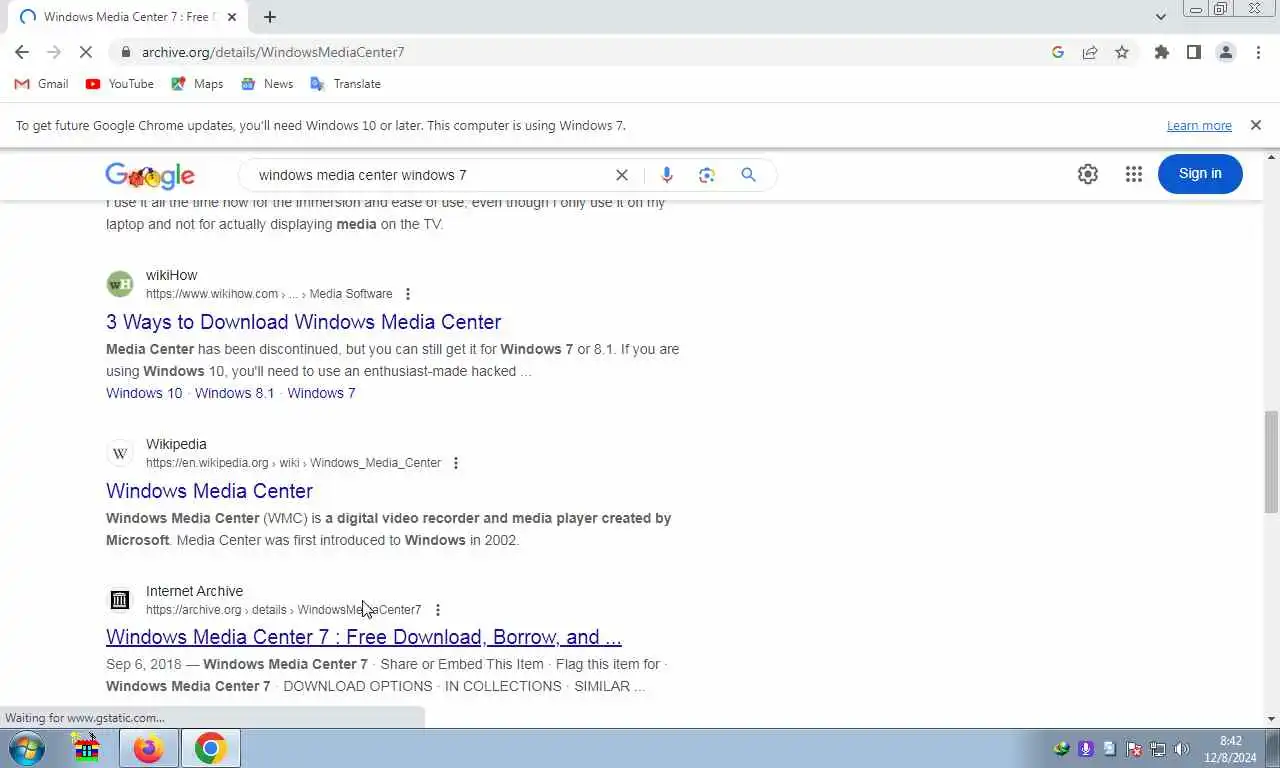Search by image with Google Lens icon
1280x768 pixels.
tap(707, 175)
